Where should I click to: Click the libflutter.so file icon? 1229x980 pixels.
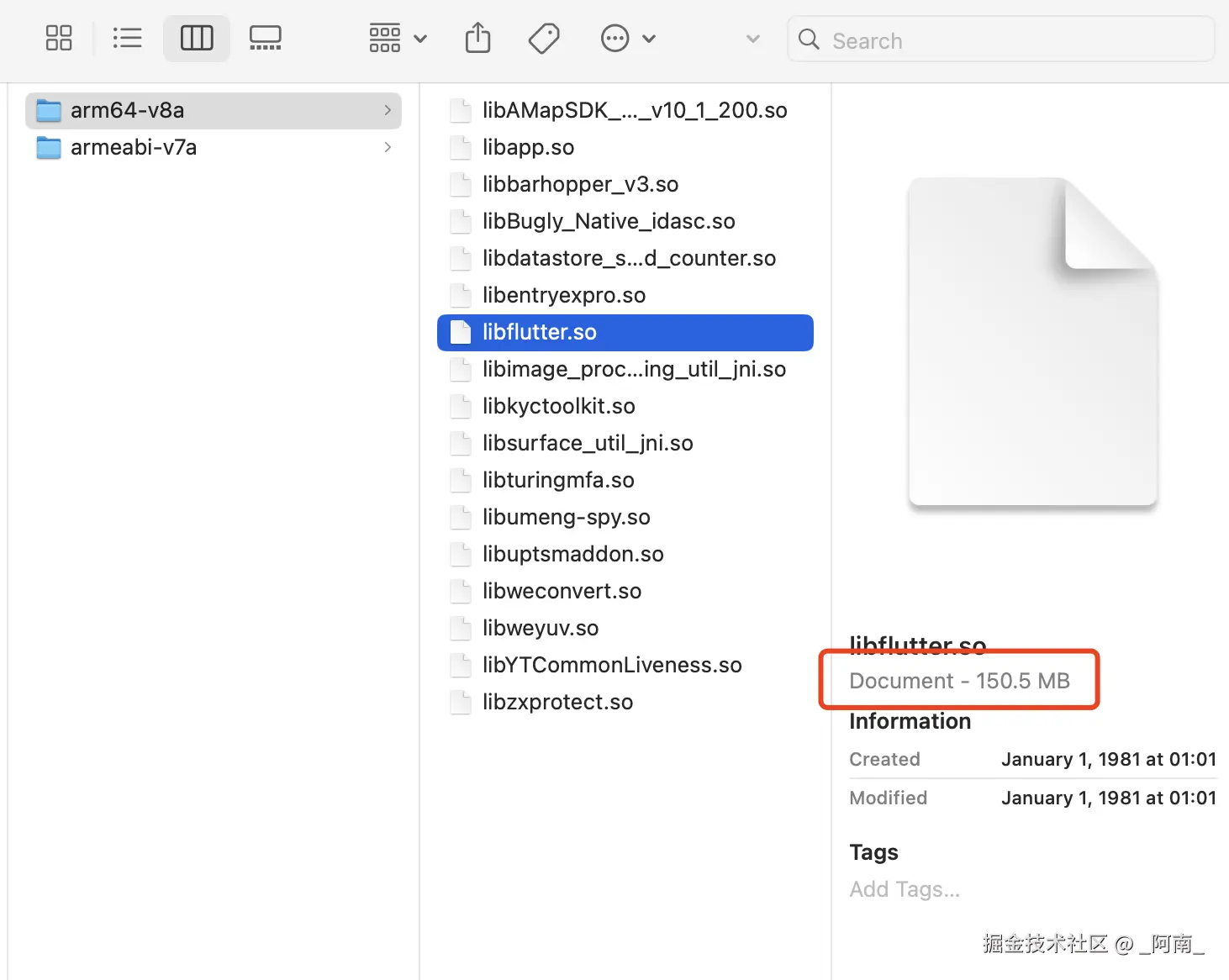[x=461, y=332]
